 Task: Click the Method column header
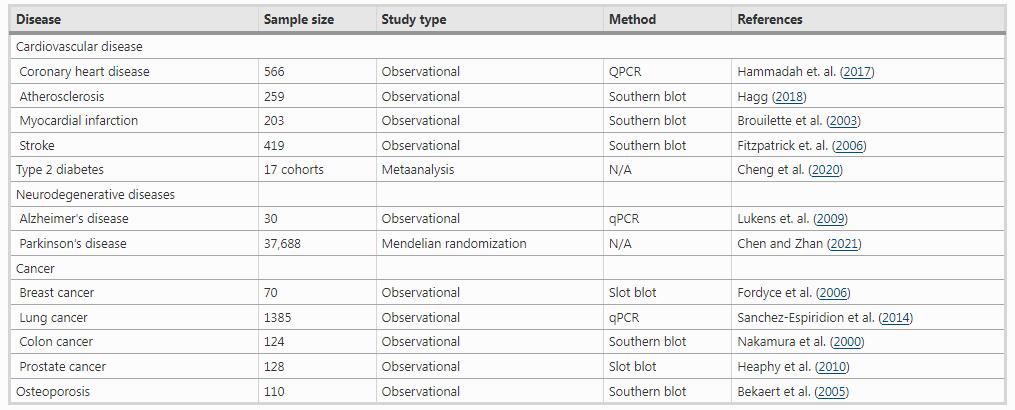(x=632, y=19)
